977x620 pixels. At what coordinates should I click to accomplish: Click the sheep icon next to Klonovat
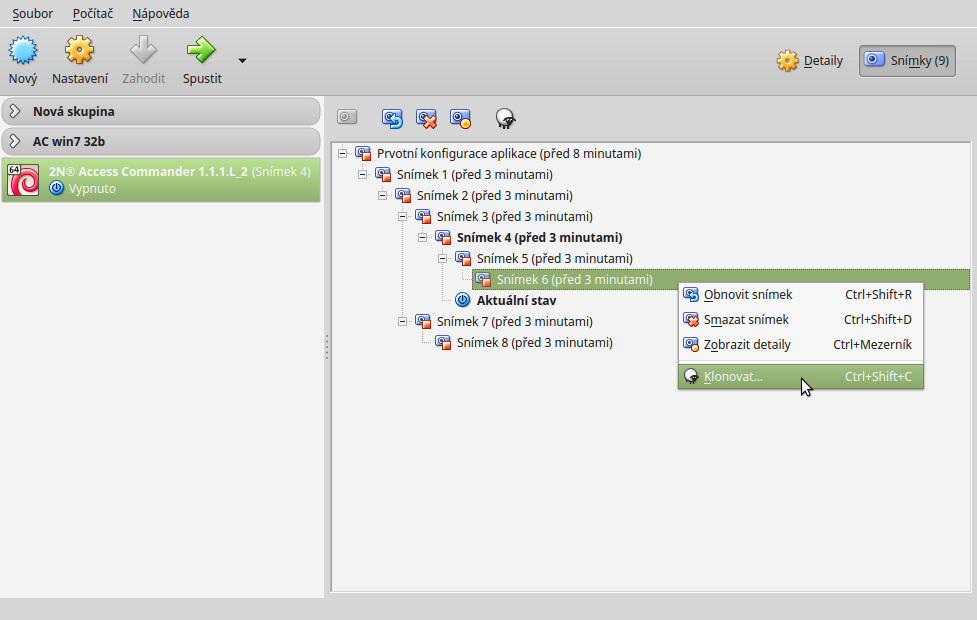tap(691, 376)
